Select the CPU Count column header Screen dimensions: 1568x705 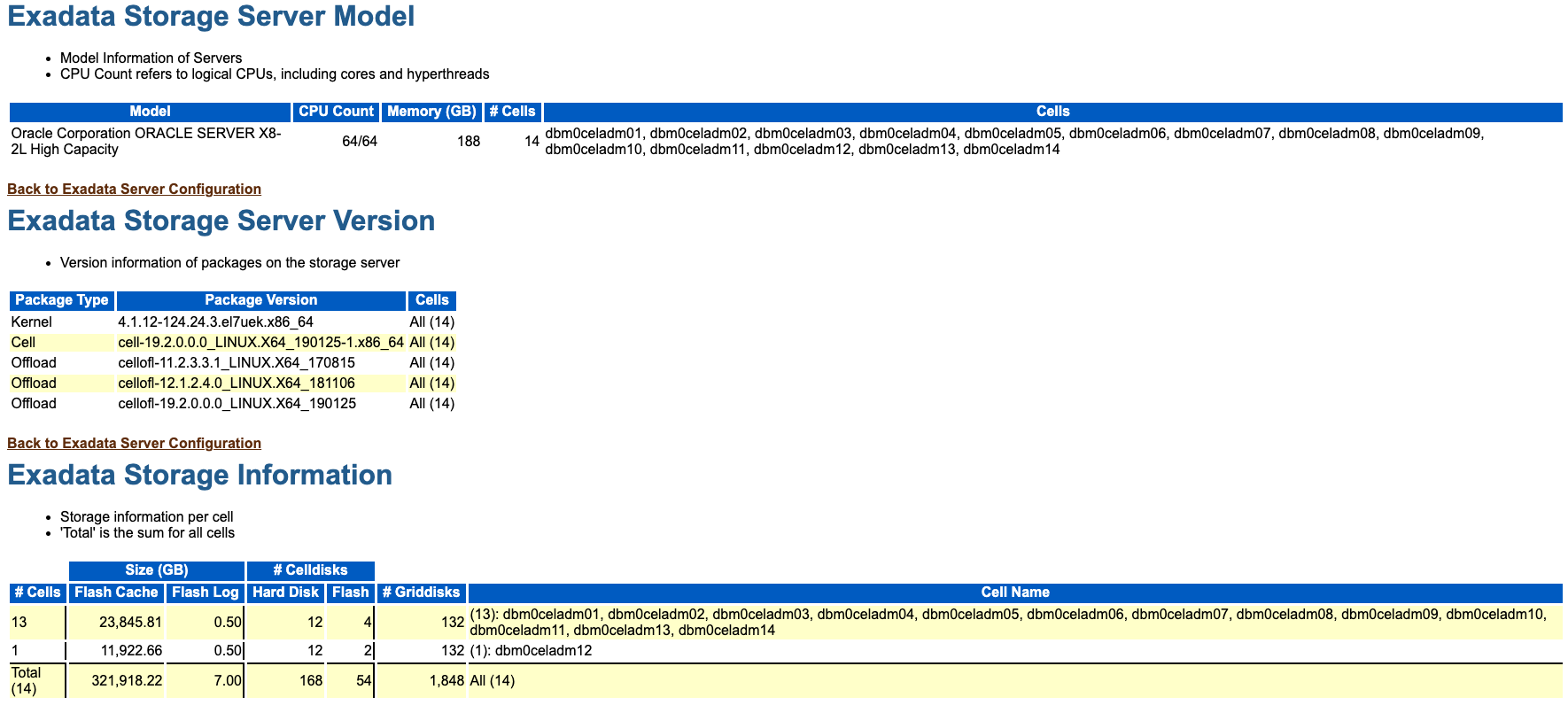pos(336,112)
